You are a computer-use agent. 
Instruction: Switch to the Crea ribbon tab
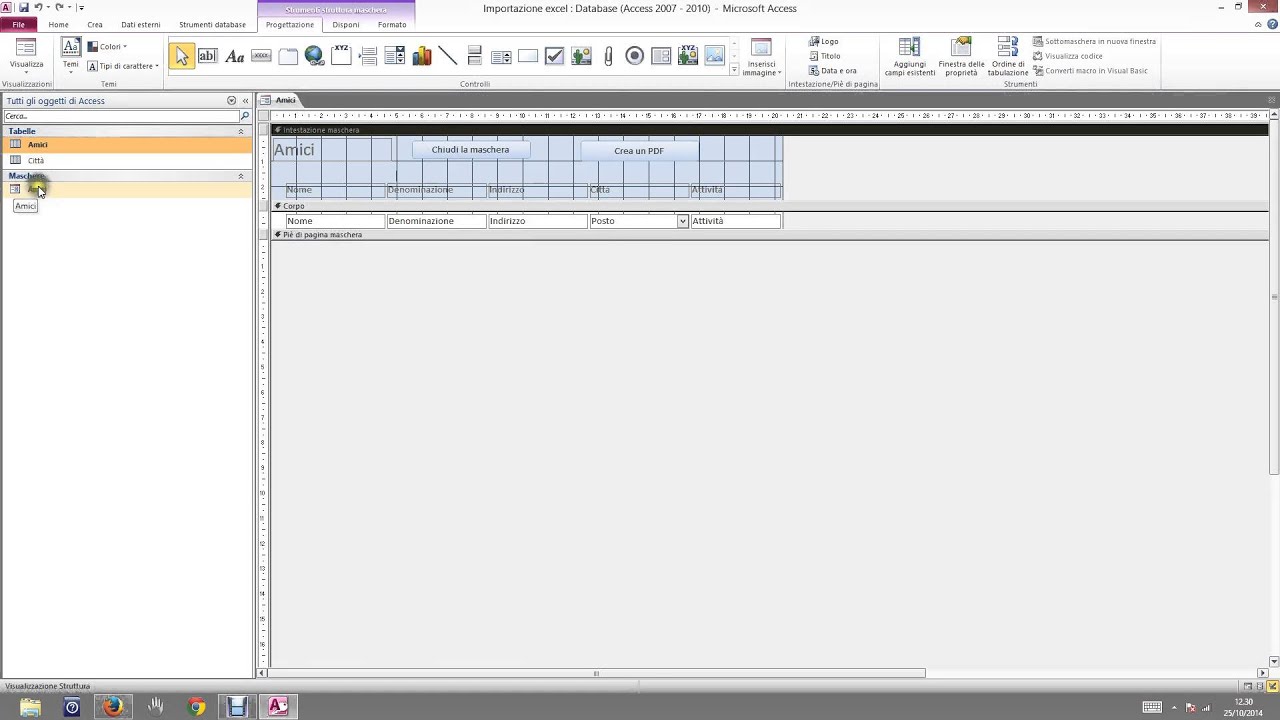coord(95,24)
